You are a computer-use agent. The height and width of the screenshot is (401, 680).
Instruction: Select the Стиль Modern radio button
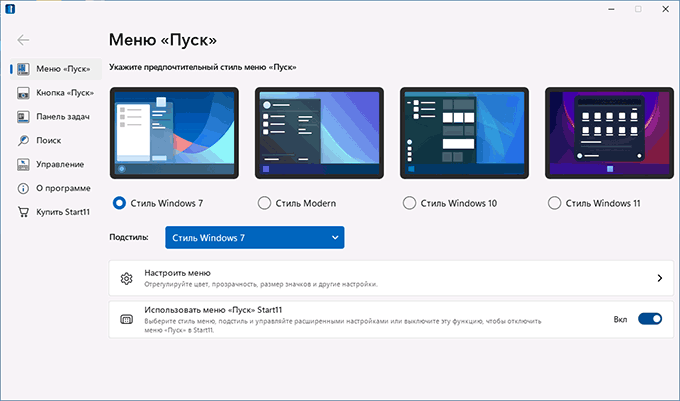(264, 203)
